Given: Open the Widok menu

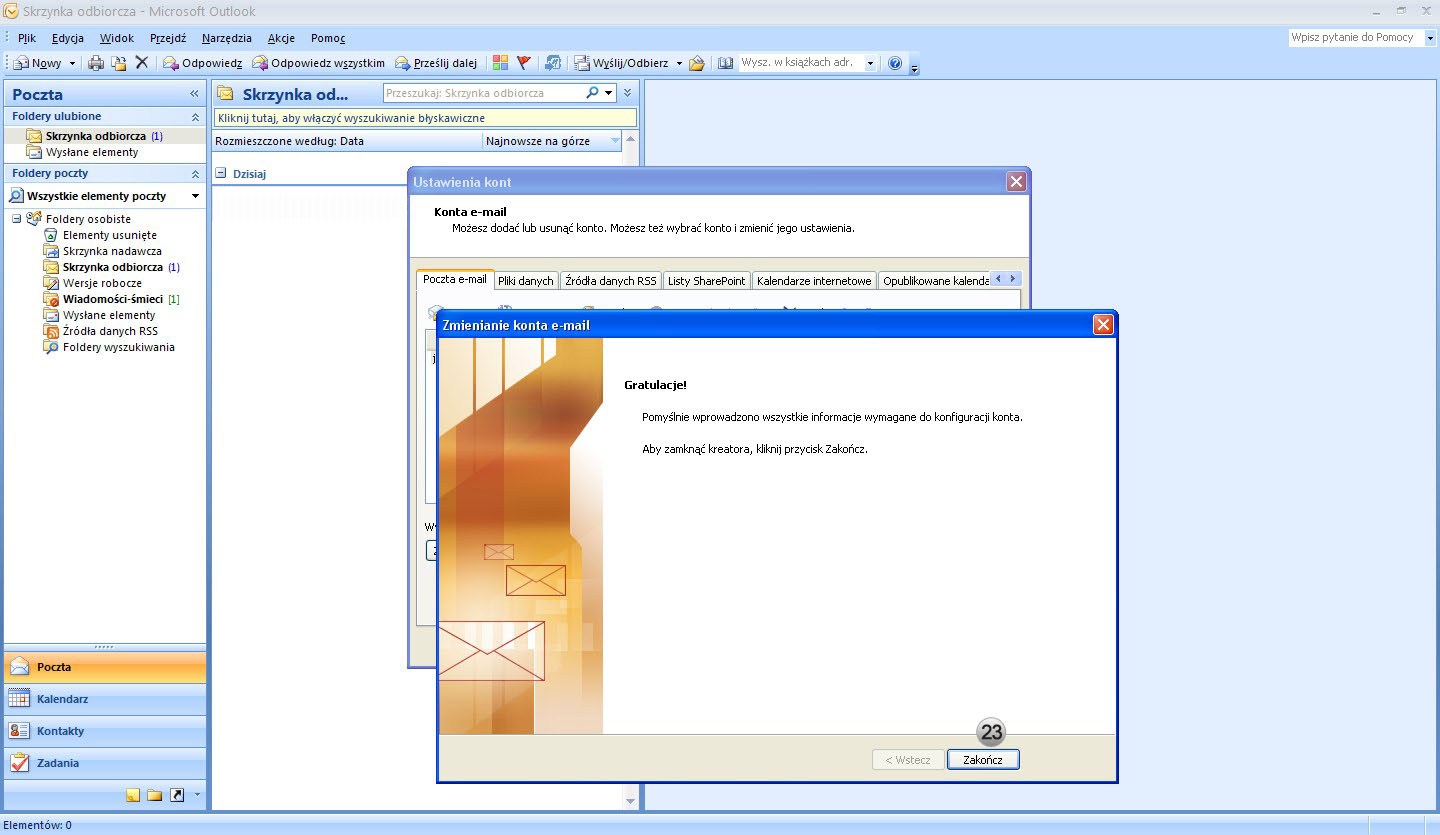Looking at the screenshot, I should tap(117, 38).
